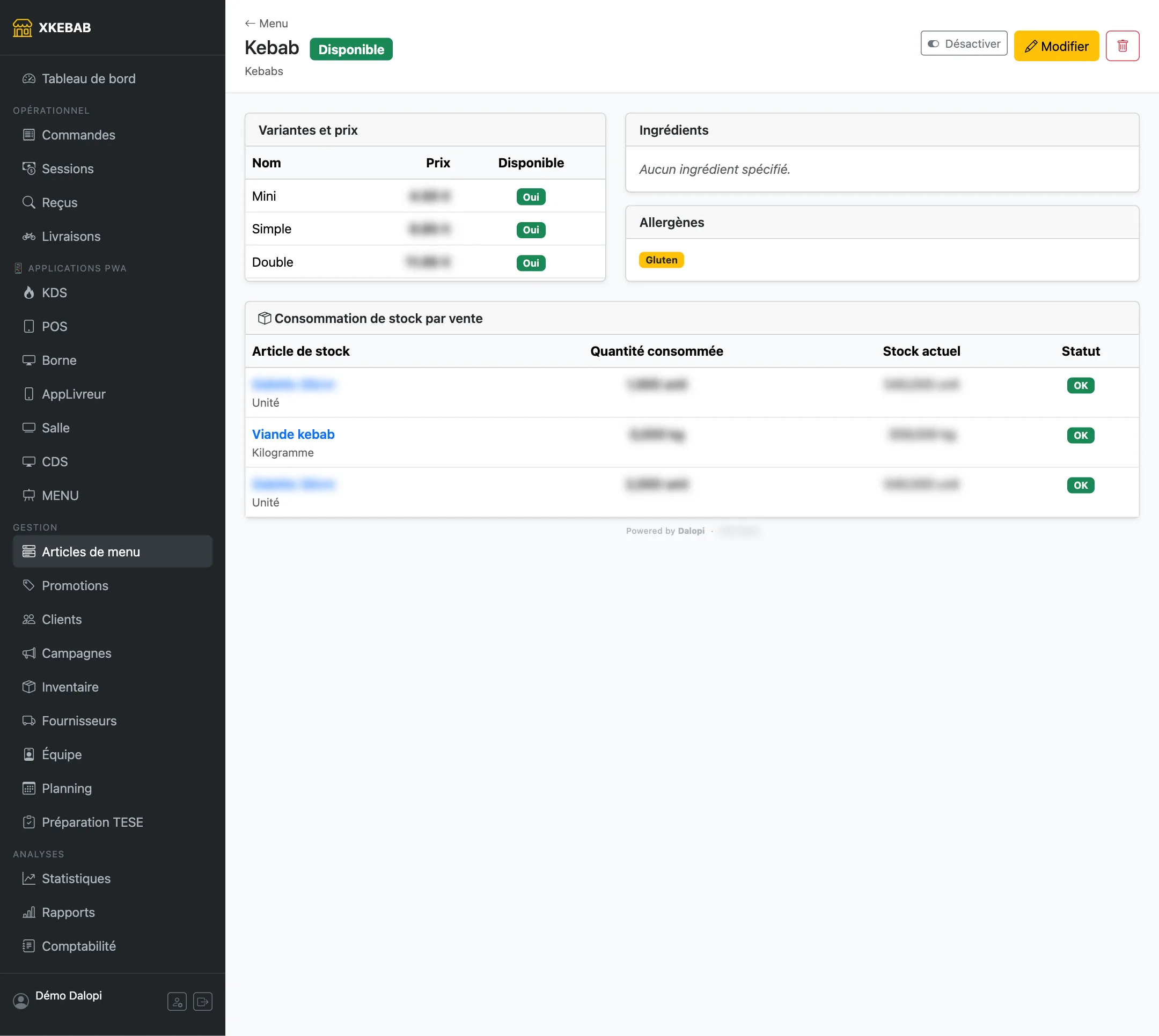Image resolution: width=1159 pixels, height=1036 pixels.
Task: Open Rapports in sidebar
Action: (x=113, y=912)
